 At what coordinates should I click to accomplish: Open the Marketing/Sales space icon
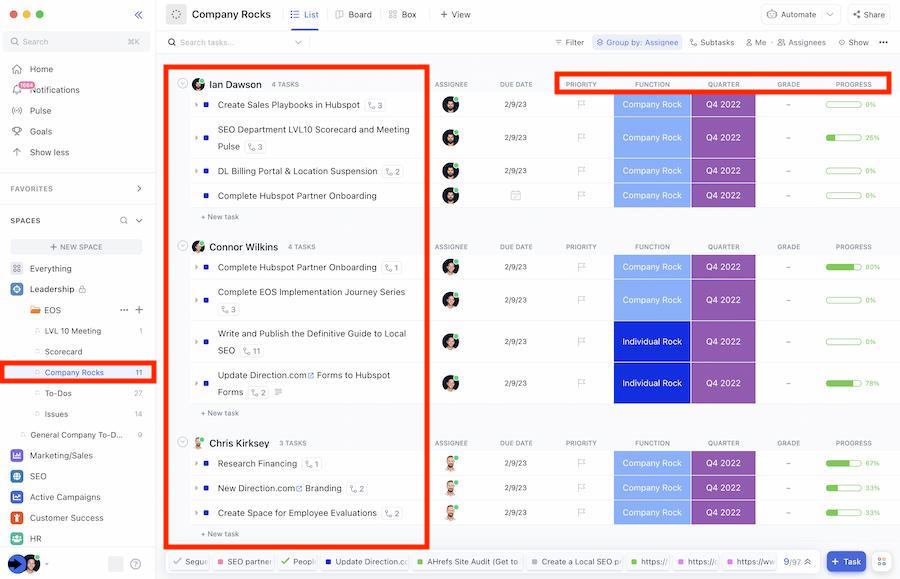(15, 455)
